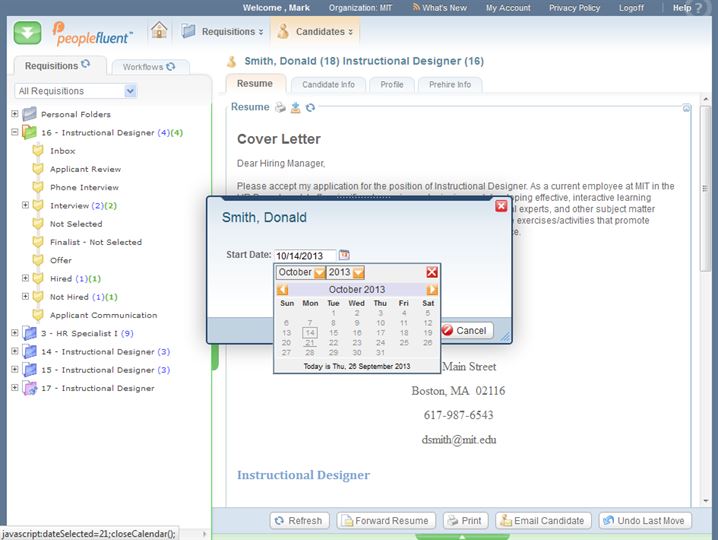Click the resume upload icon
718x540 pixels.
pos(296,108)
